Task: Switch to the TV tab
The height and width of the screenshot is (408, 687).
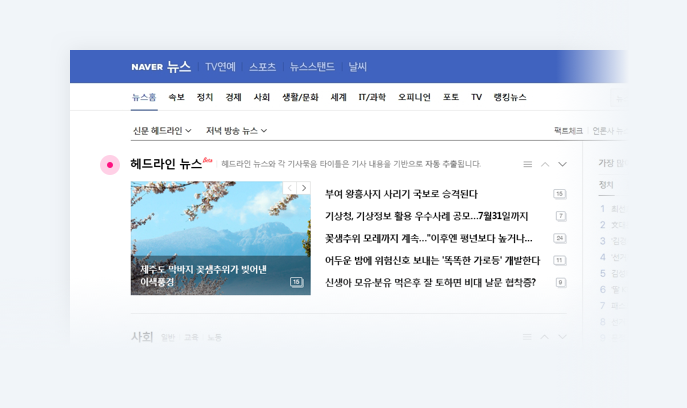Action: tap(476, 97)
